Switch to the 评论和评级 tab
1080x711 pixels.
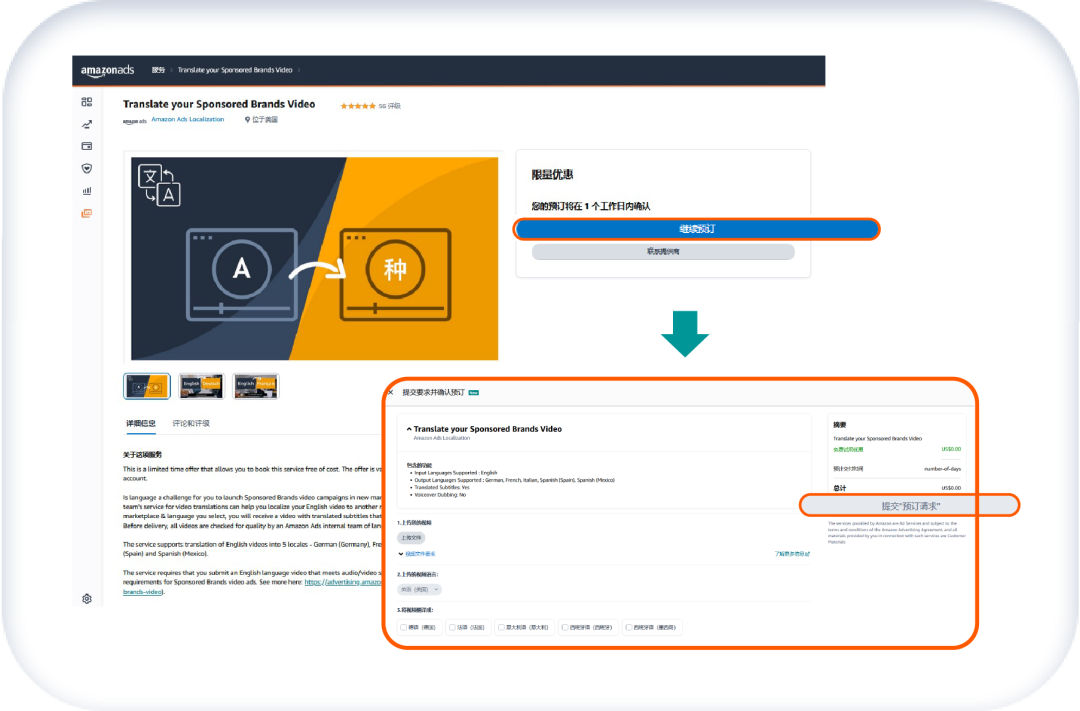click(x=191, y=424)
